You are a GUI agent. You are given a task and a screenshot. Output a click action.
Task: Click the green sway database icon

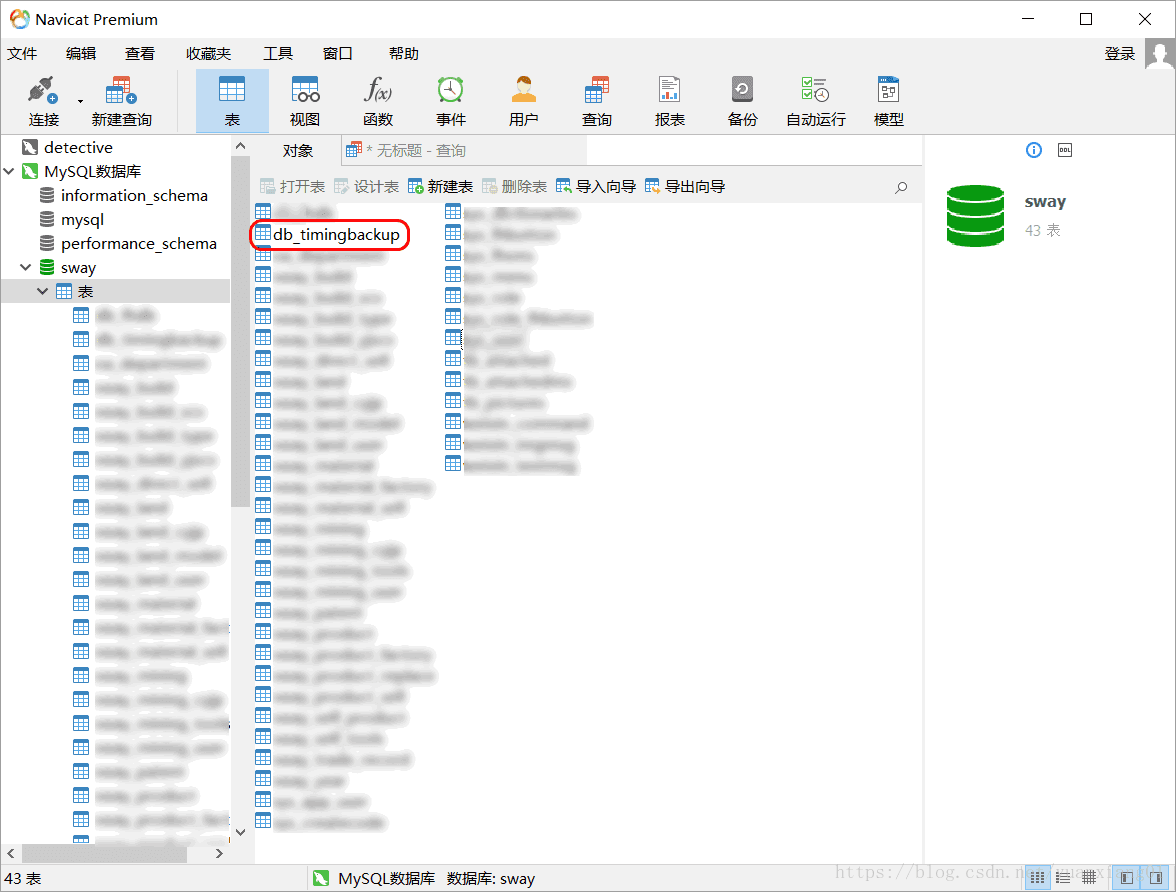click(975, 215)
